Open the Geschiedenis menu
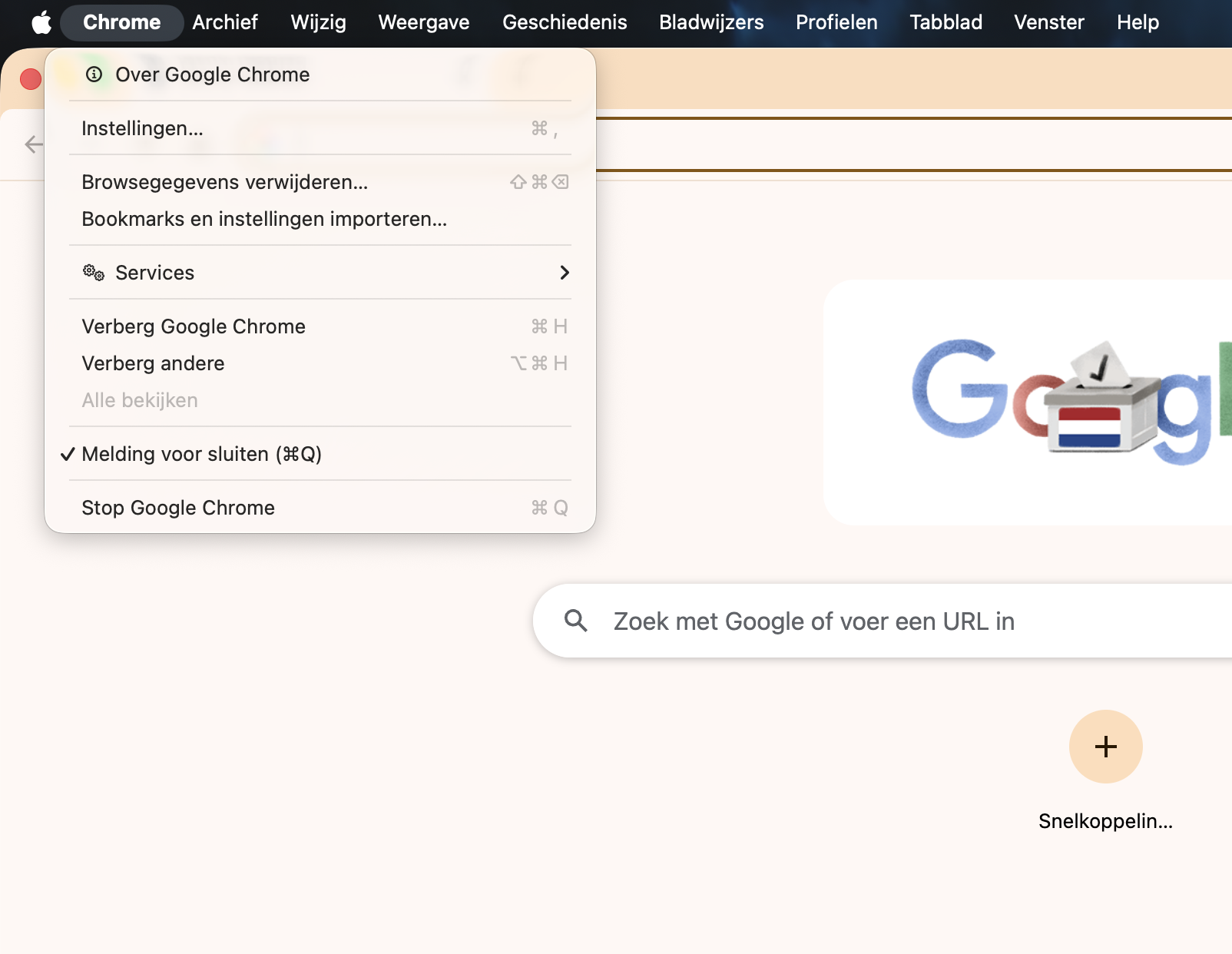Image resolution: width=1232 pixels, height=954 pixels. tap(565, 22)
